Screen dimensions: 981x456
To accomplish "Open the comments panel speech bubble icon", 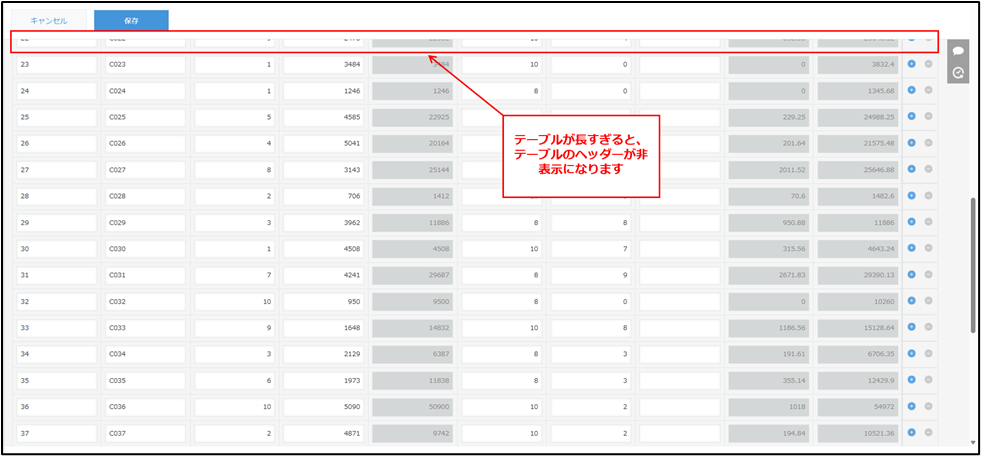I will coord(958,50).
